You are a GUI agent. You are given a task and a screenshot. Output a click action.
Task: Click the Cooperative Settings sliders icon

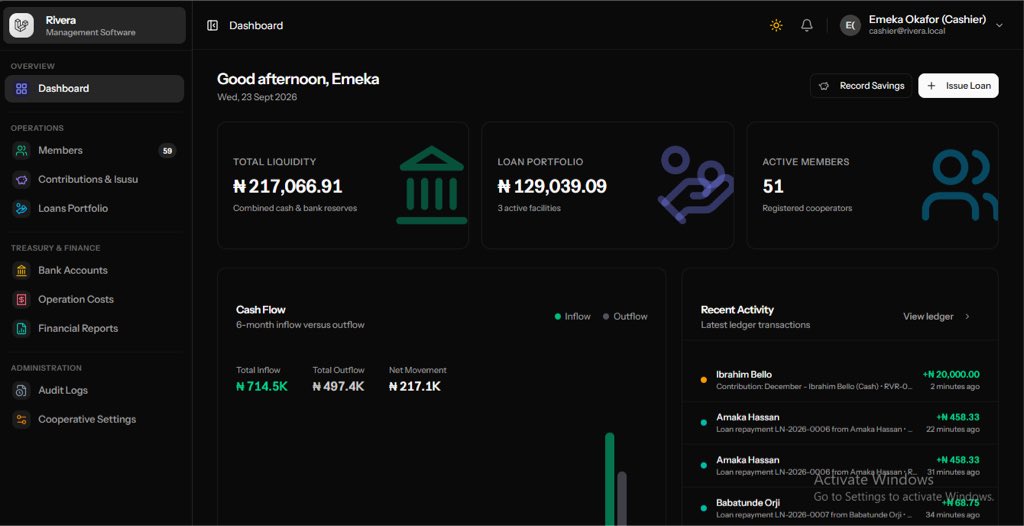(x=22, y=419)
